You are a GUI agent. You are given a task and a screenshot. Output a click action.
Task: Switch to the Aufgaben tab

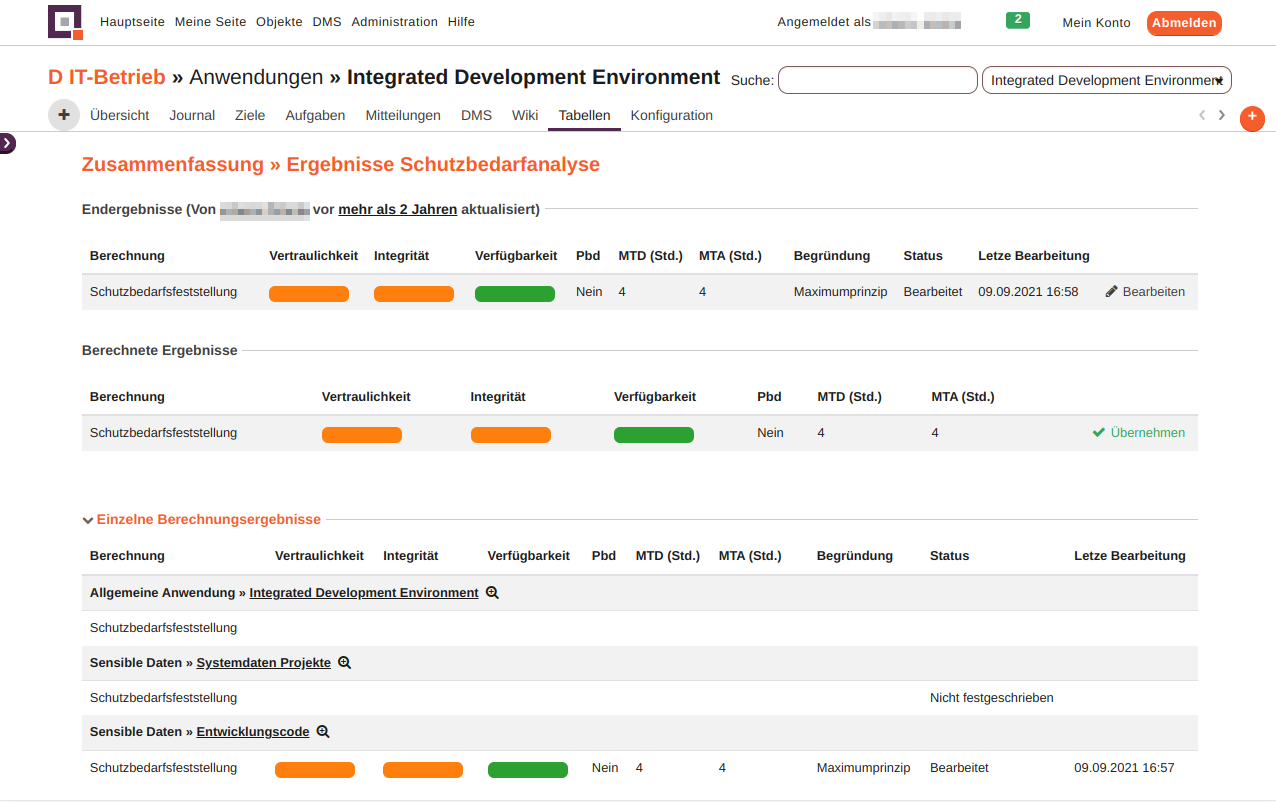(x=315, y=115)
